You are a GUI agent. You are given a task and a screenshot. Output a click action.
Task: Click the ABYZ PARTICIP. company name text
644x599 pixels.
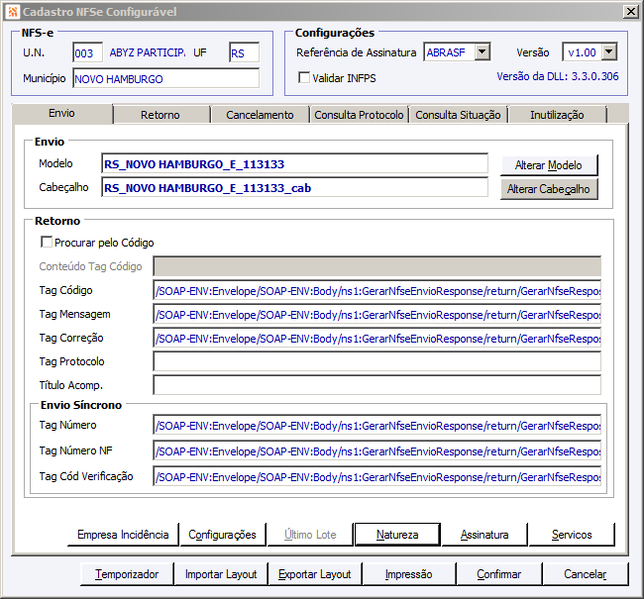tap(147, 53)
